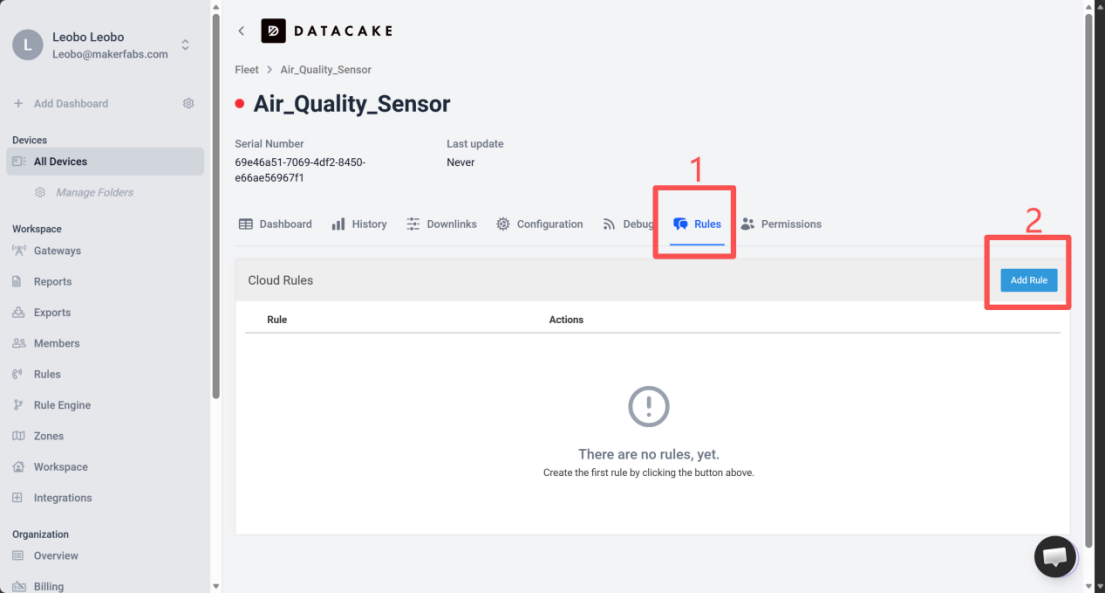Click the Gateways antenna icon

[19, 250]
